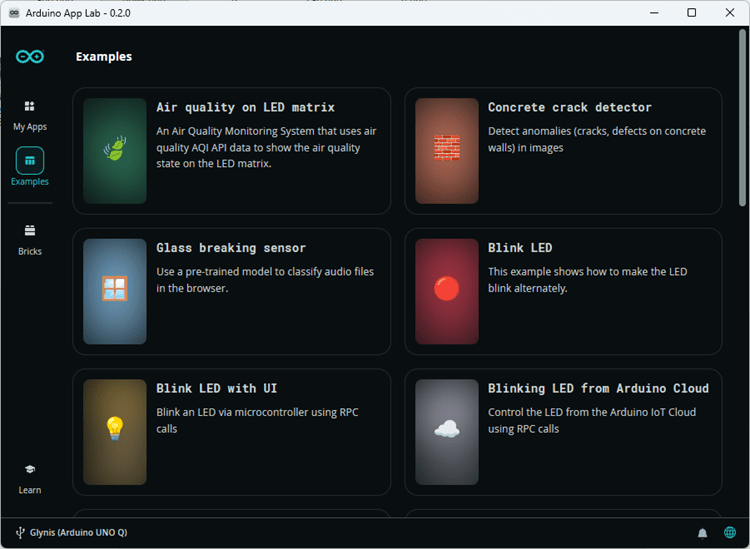
Task: Click the vertical scrollbar on the right
Action: click(x=742, y=120)
